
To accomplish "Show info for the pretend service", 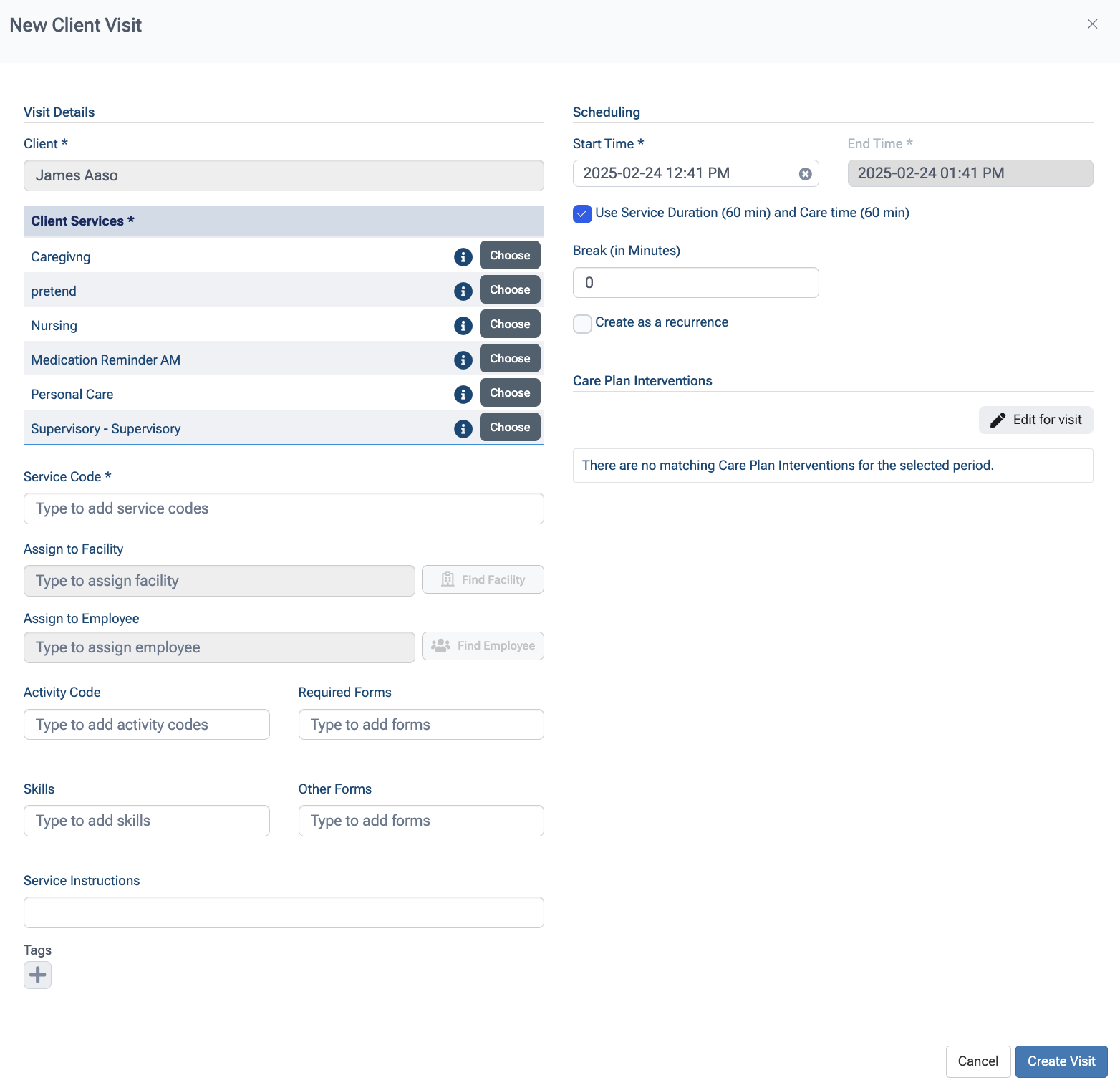I will [463, 291].
